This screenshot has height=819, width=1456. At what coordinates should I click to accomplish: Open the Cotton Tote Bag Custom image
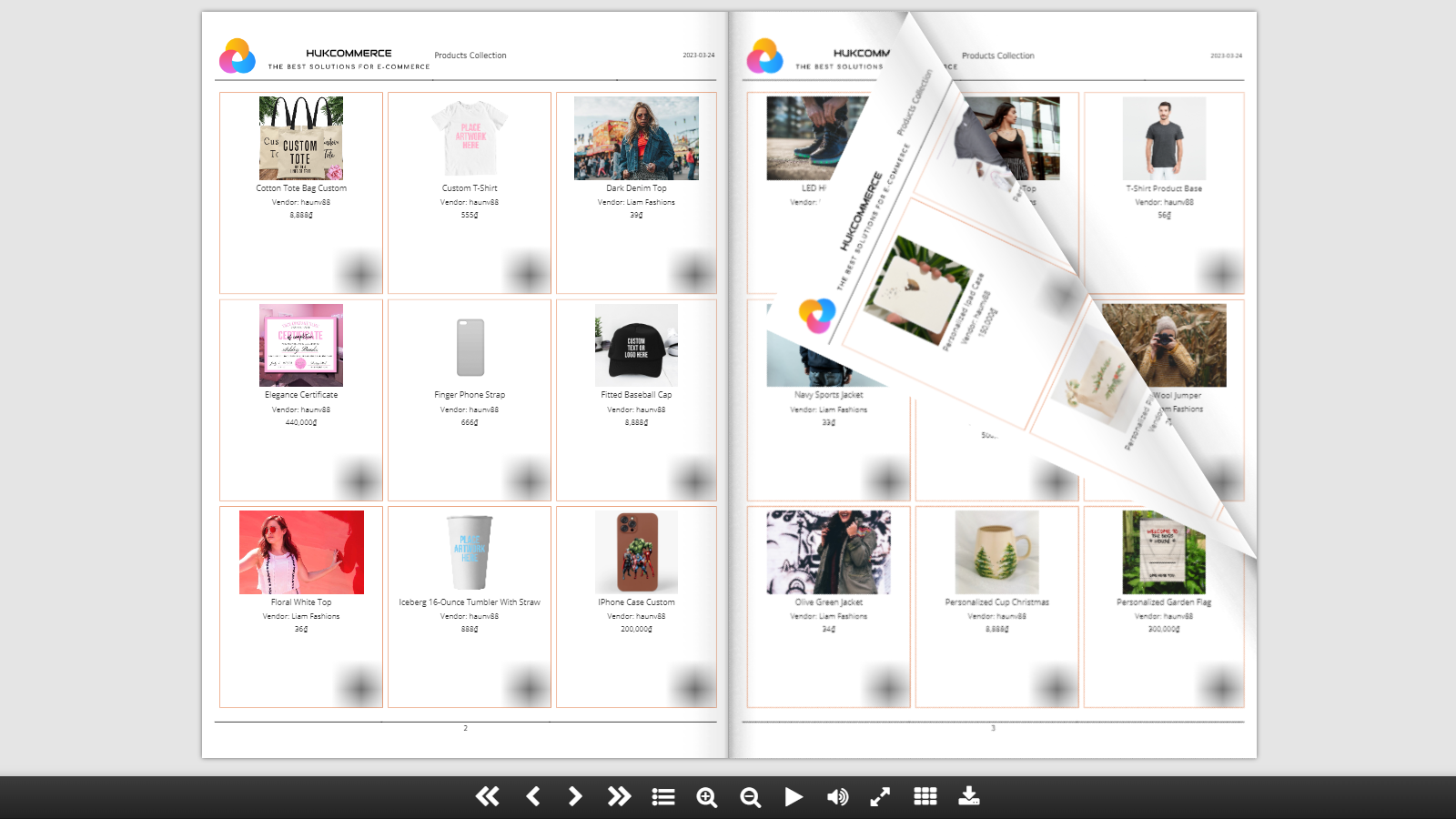[x=301, y=137]
